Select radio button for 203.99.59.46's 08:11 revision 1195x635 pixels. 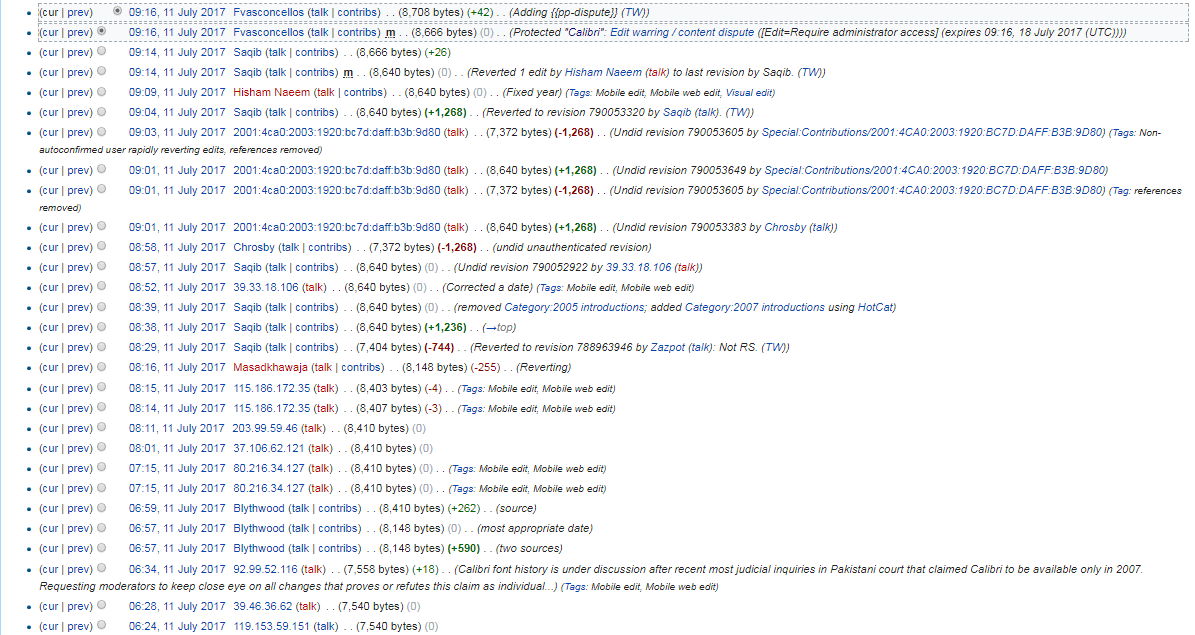102,428
